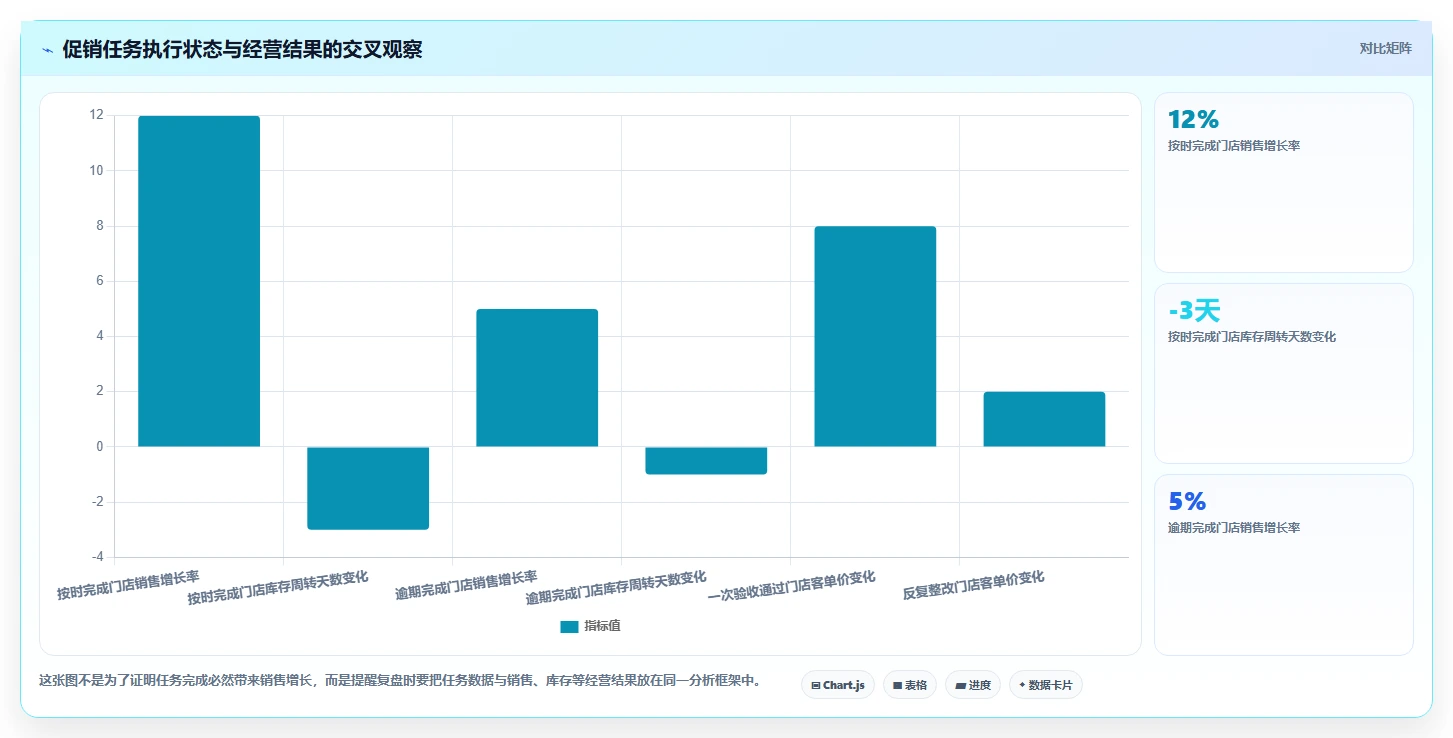The height and width of the screenshot is (738, 1453).
Task: Click the 指标值 legend label
Action: pyautogui.click(x=603, y=626)
